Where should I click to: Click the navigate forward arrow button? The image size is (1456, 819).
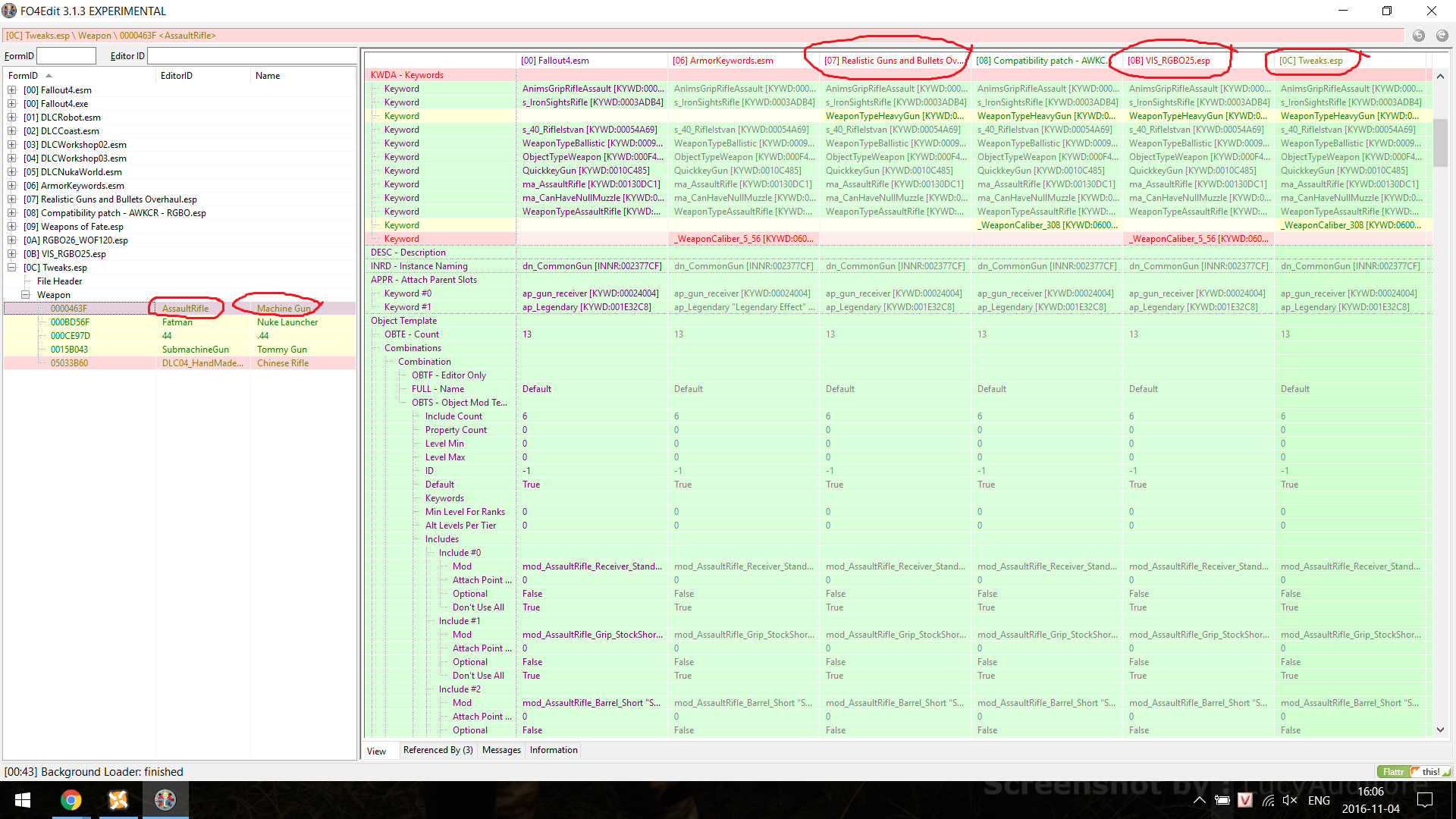(1442, 36)
